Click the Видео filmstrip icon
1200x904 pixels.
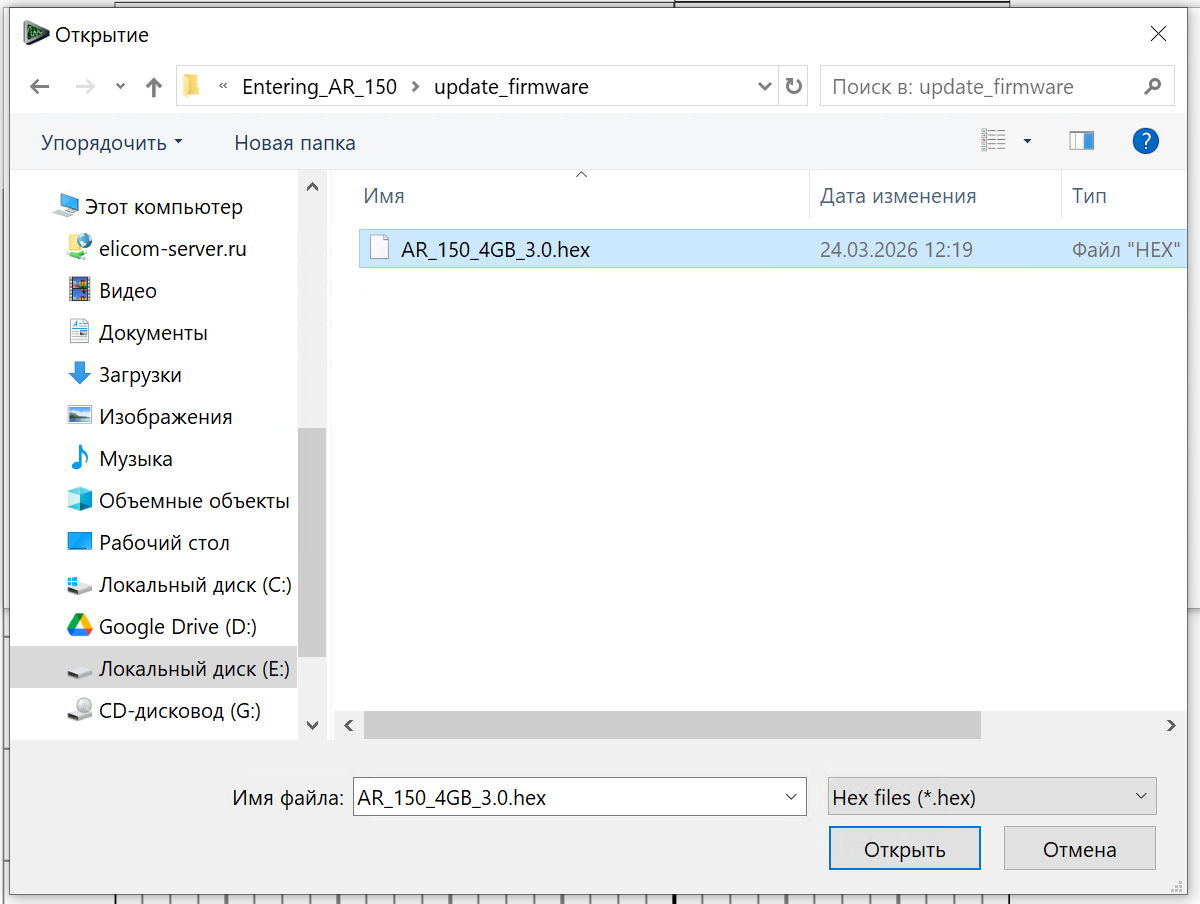[79, 290]
